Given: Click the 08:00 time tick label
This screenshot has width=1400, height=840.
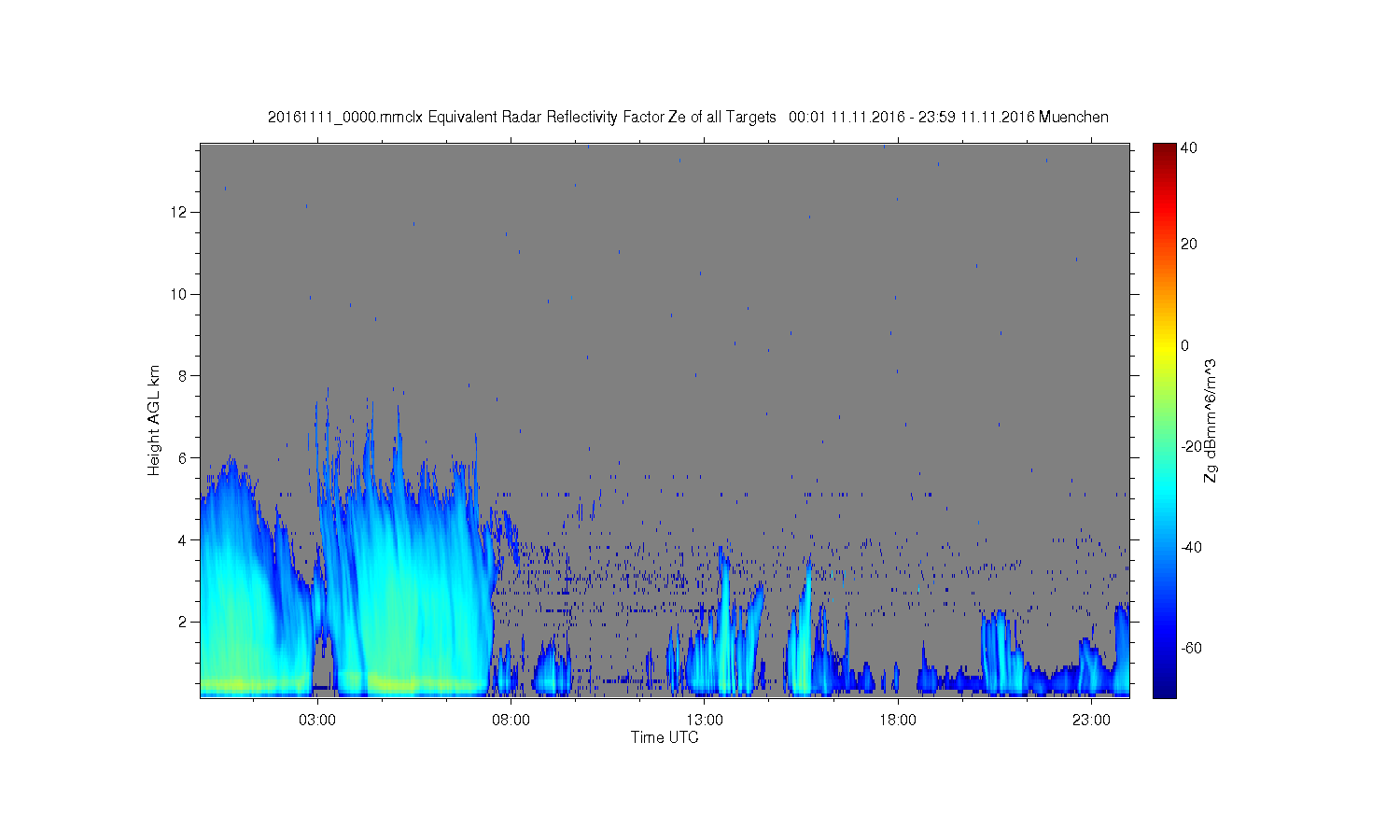Looking at the screenshot, I should point(511,720).
